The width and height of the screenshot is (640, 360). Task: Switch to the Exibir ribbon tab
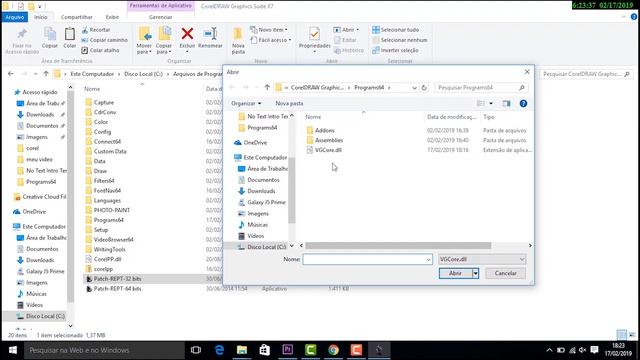[112, 17]
